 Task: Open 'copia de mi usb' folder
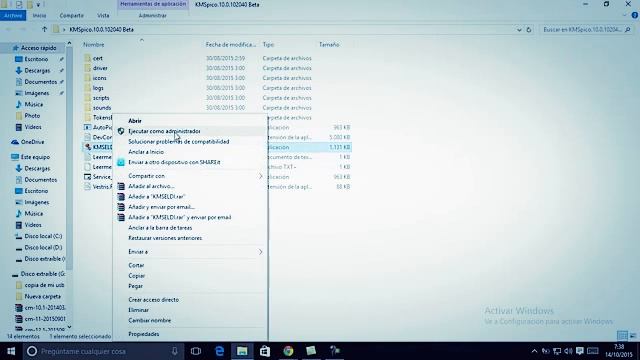[x=44, y=285]
